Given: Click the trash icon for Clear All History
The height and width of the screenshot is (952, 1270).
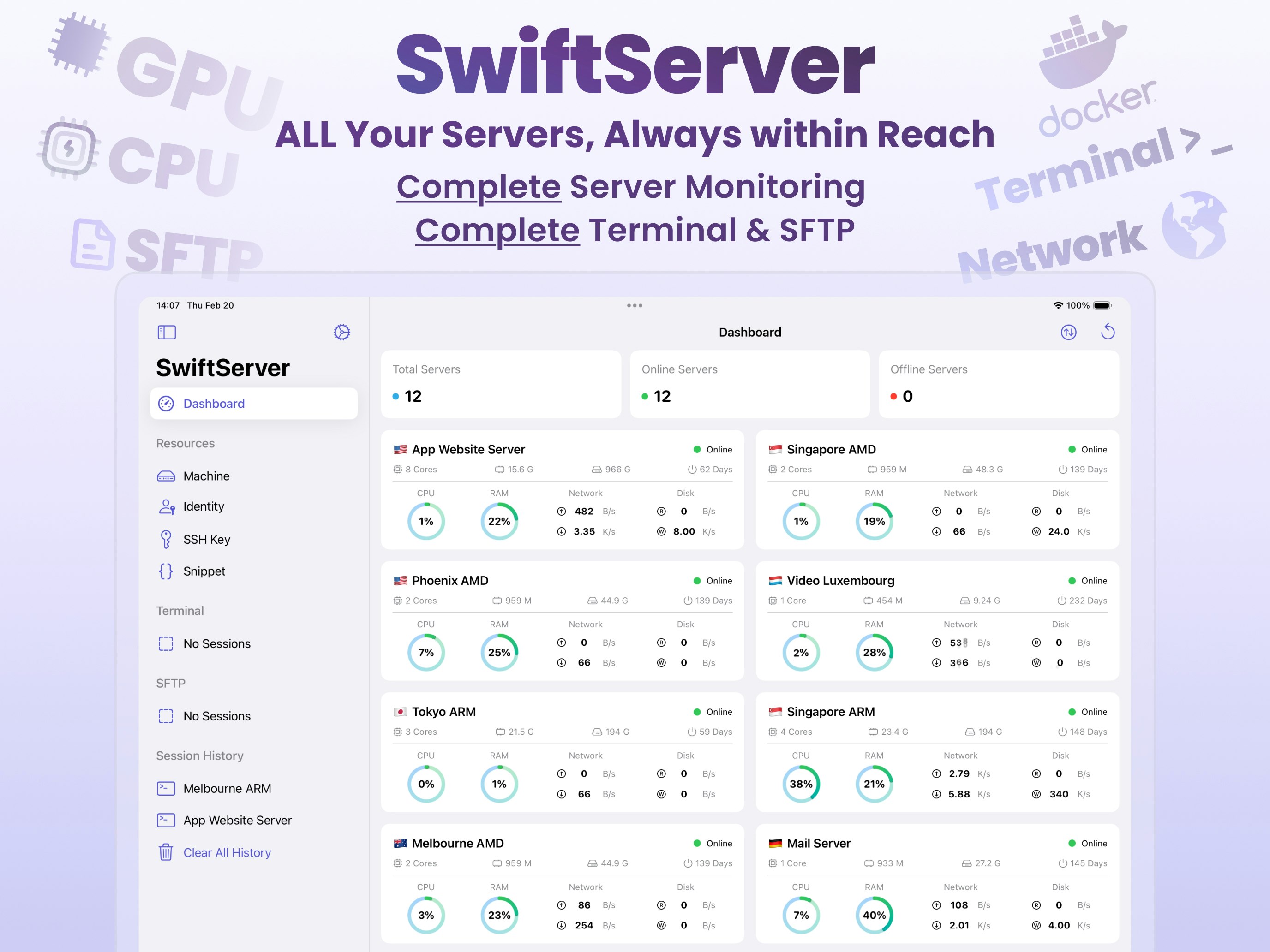Looking at the screenshot, I should pos(166,852).
